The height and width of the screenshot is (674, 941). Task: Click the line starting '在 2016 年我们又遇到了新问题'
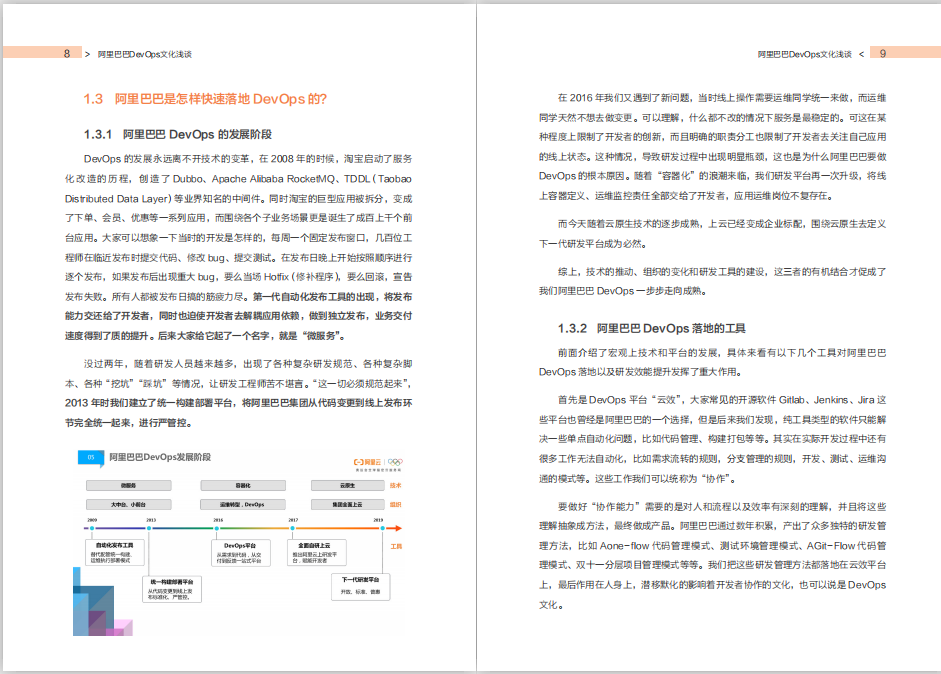722,98
